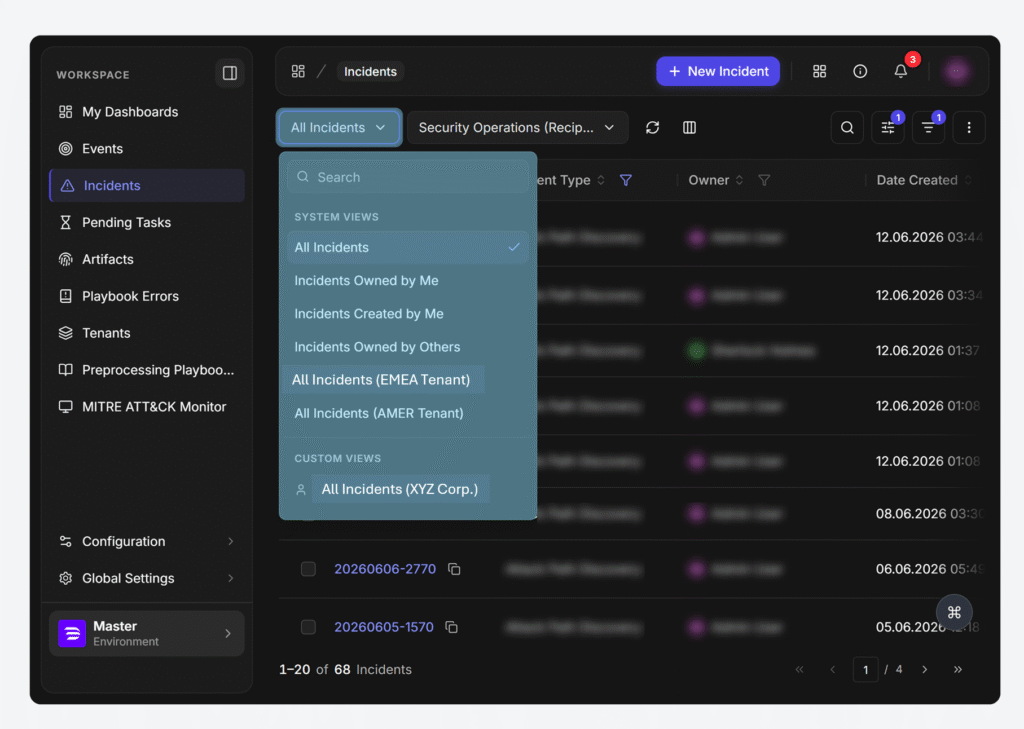Open column layout settings icon
The image size is (1024, 729).
(x=690, y=127)
